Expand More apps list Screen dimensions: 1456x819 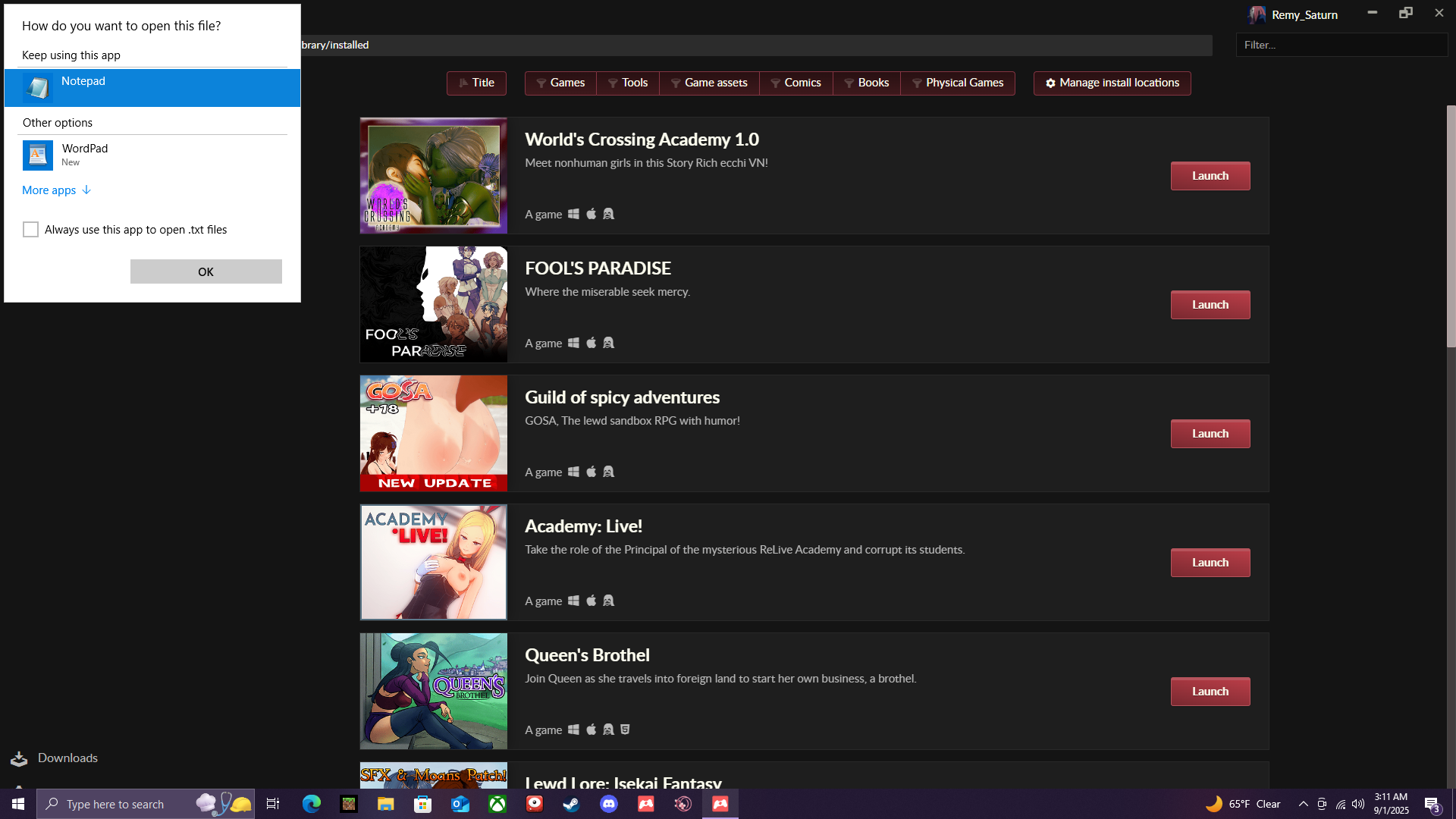coord(56,190)
